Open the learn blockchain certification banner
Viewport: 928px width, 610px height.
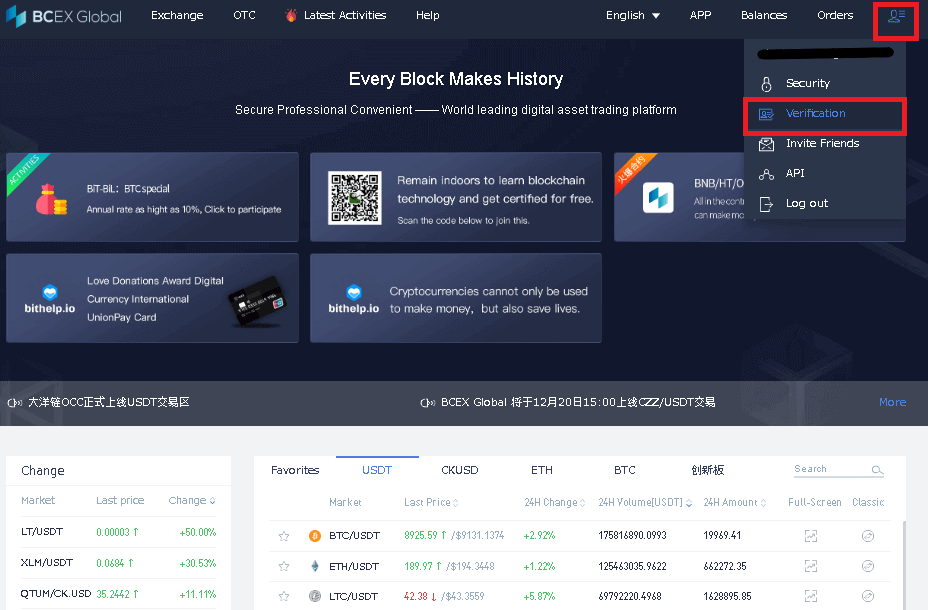(456, 197)
